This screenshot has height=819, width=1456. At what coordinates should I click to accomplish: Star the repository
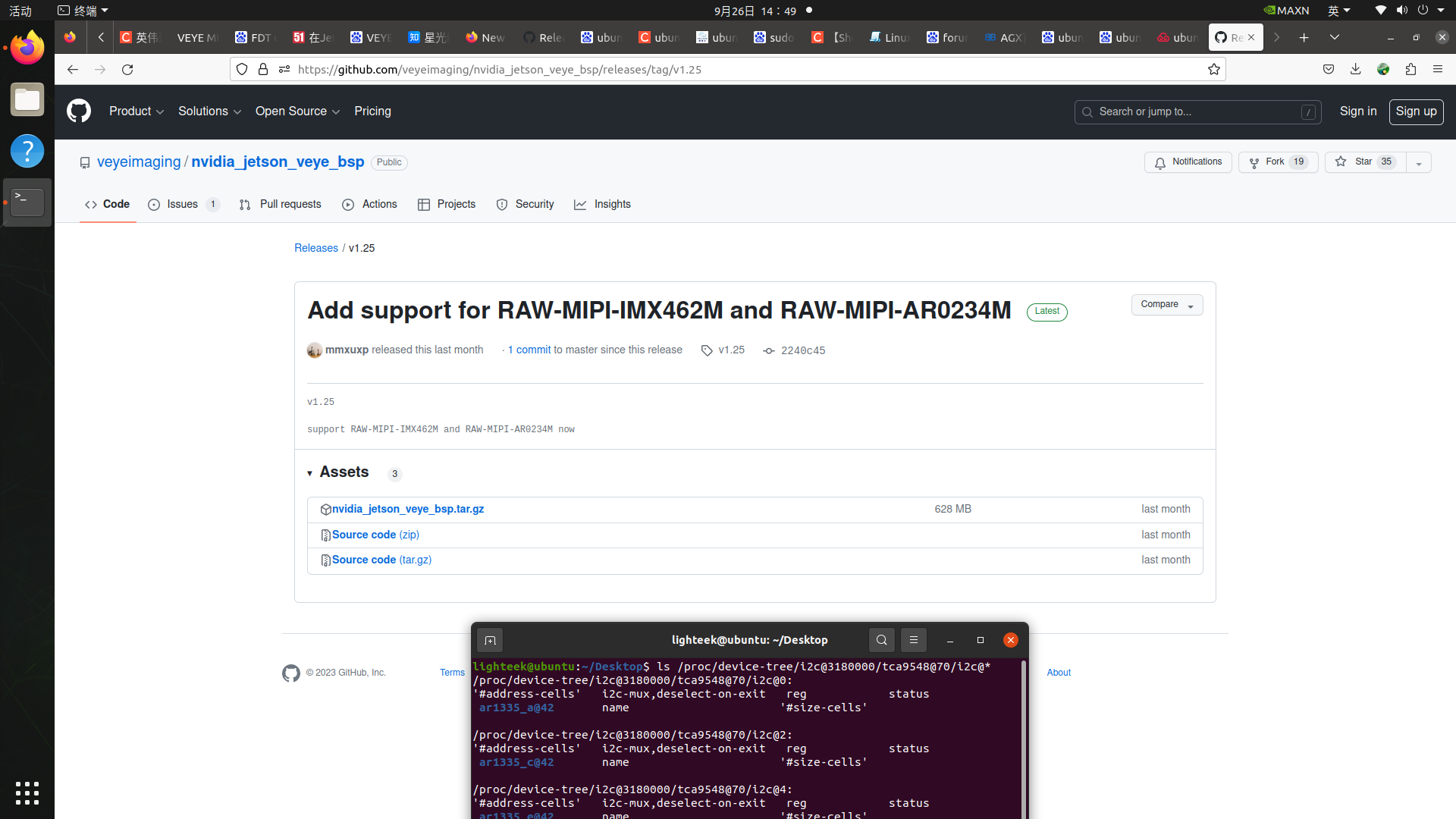1365,162
